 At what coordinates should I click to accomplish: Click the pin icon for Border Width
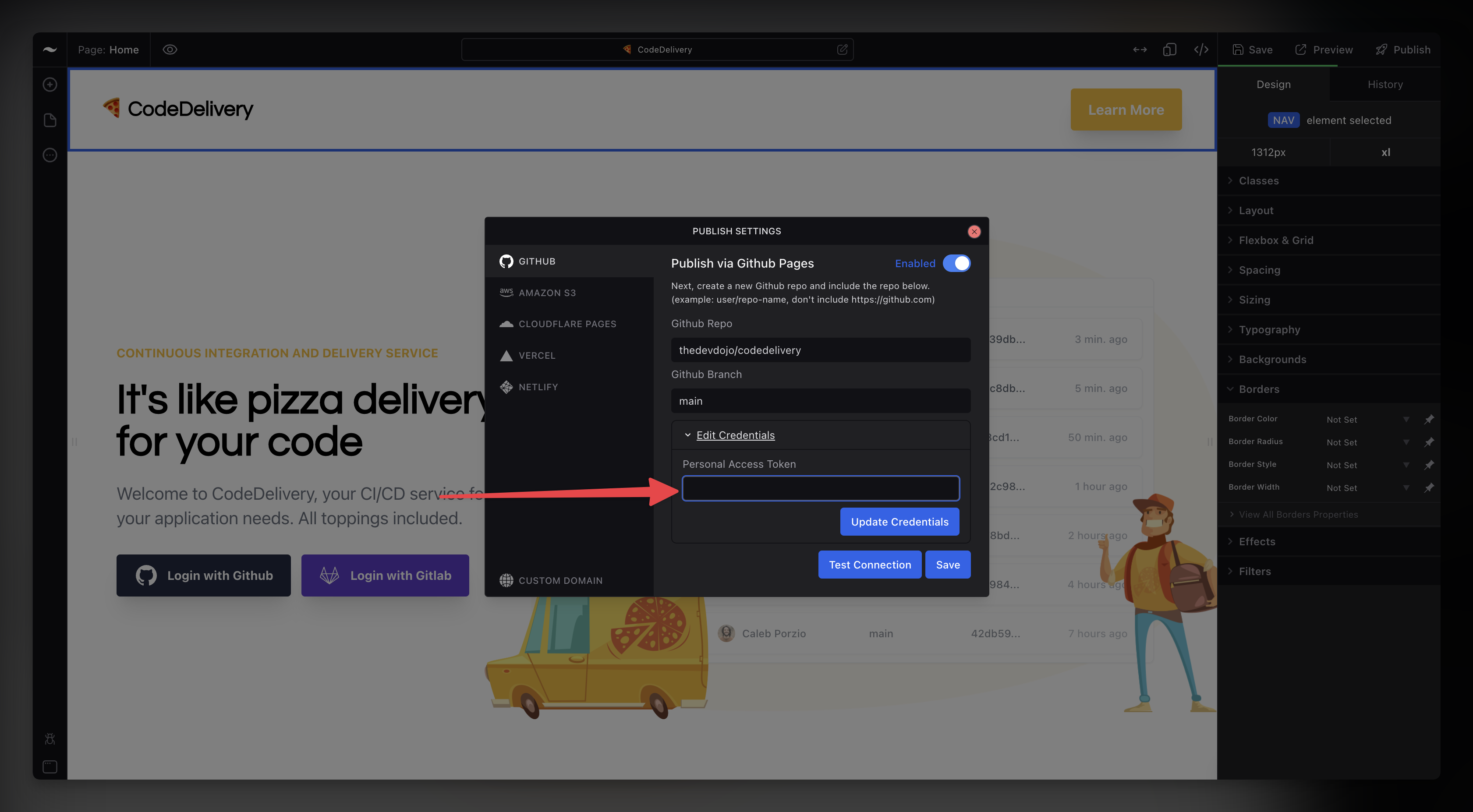1428,487
